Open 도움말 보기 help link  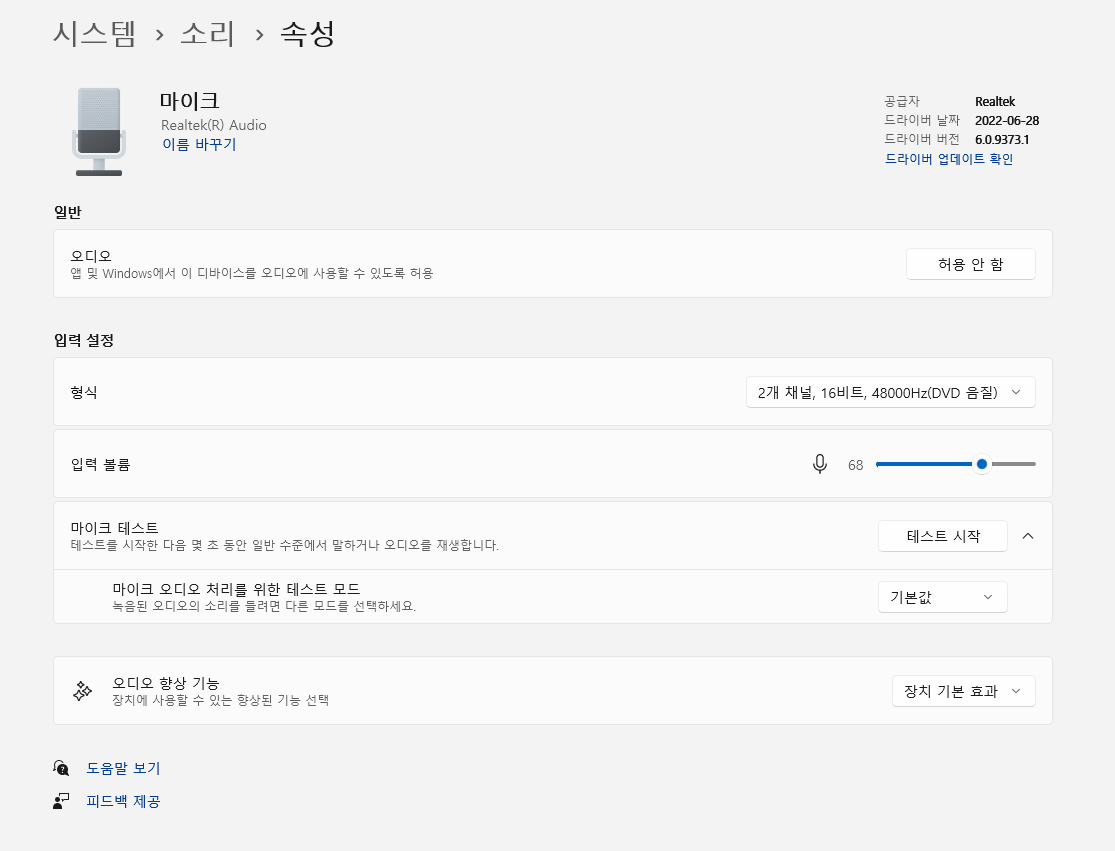click(x=124, y=769)
